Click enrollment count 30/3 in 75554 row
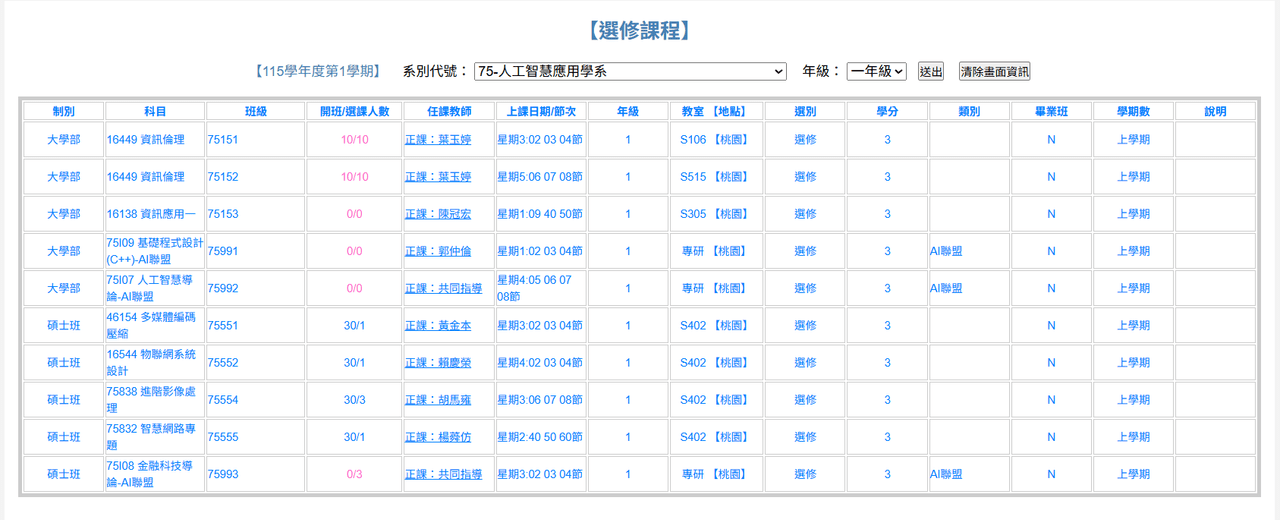1280x520 pixels. click(x=355, y=400)
